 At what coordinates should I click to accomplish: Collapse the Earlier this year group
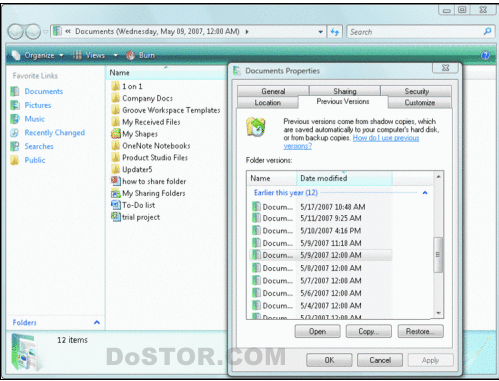pos(425,193)
